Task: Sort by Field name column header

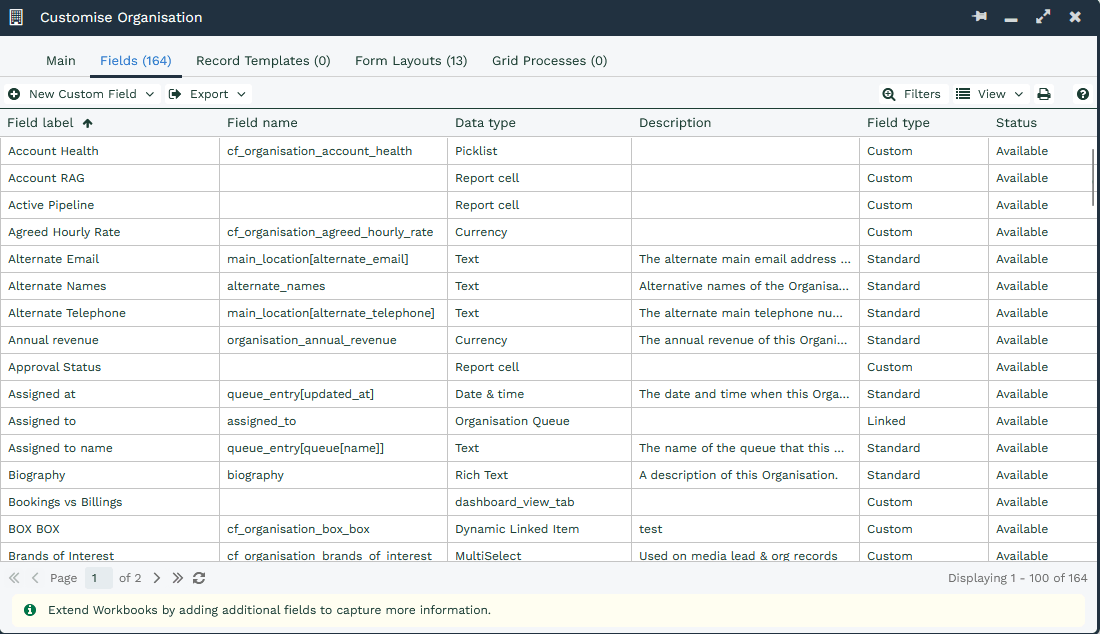Action: pyautogui.click(x=262, y=123)
